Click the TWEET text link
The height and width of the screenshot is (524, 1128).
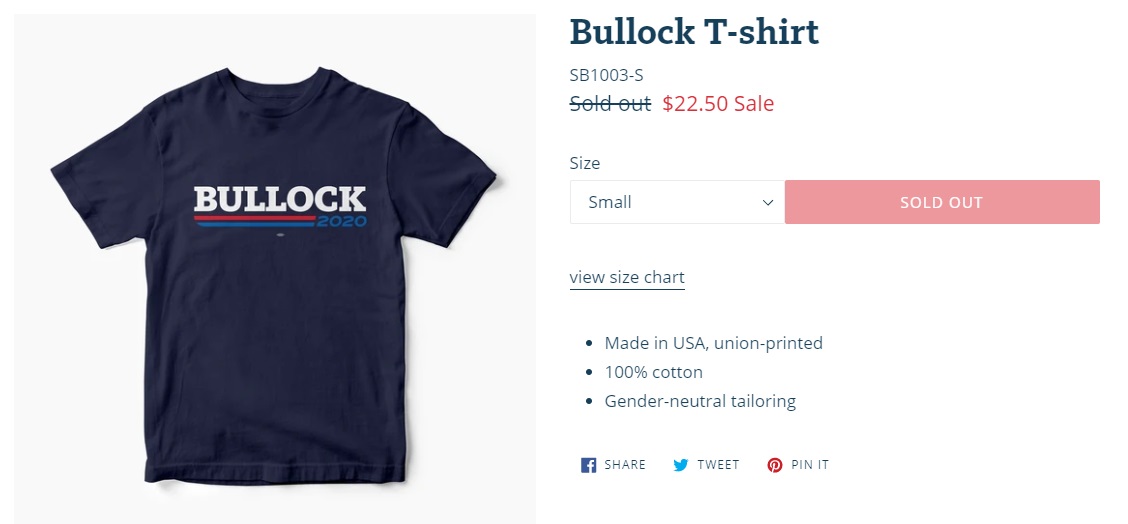coord(718,465)
